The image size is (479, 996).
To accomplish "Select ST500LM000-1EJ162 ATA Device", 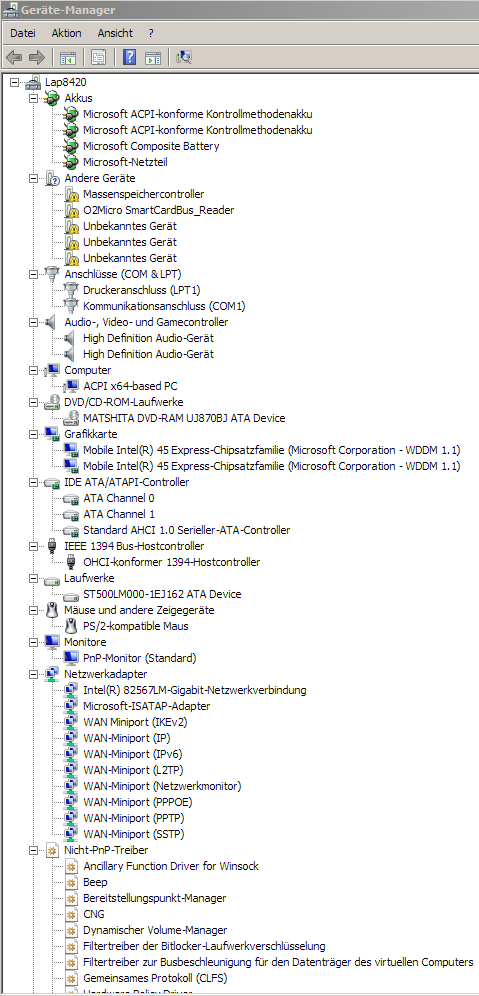I will (162, 595).
